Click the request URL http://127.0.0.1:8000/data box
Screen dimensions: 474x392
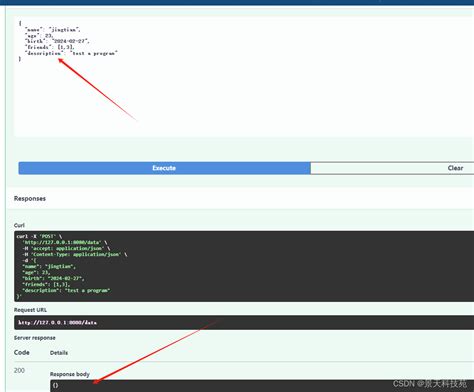[244, 323]
